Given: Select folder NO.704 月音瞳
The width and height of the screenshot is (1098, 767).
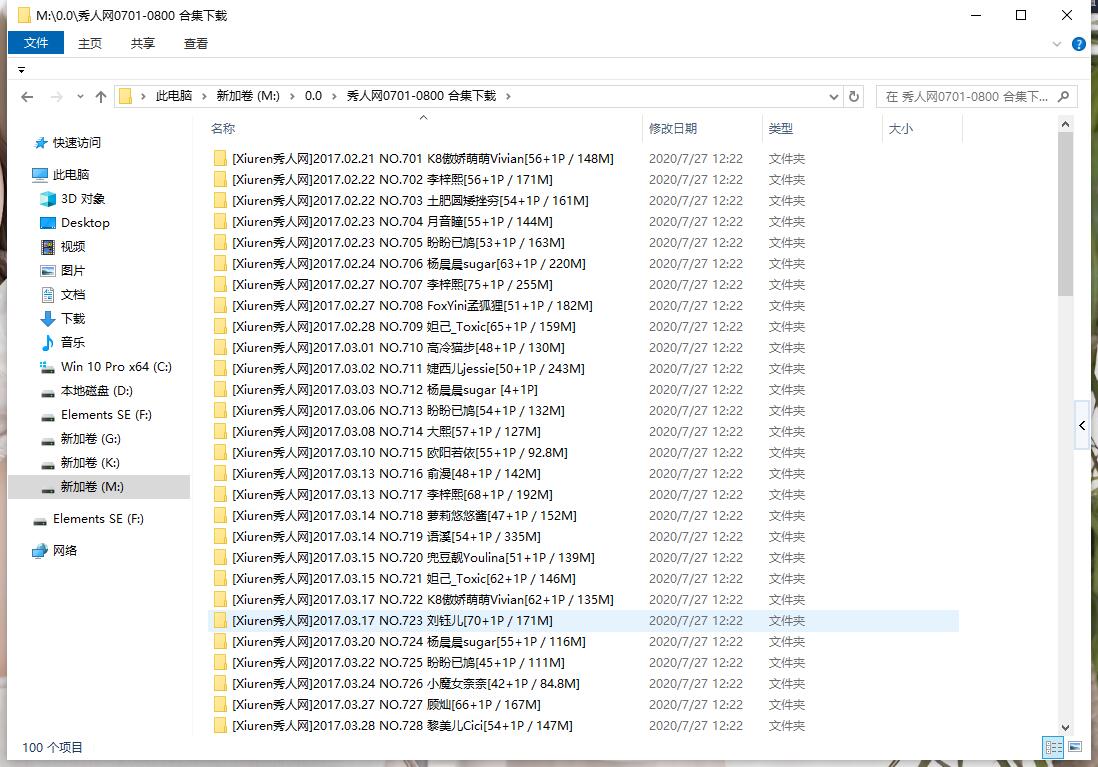Looking at the screenshot, I should [x=392, y=222].
